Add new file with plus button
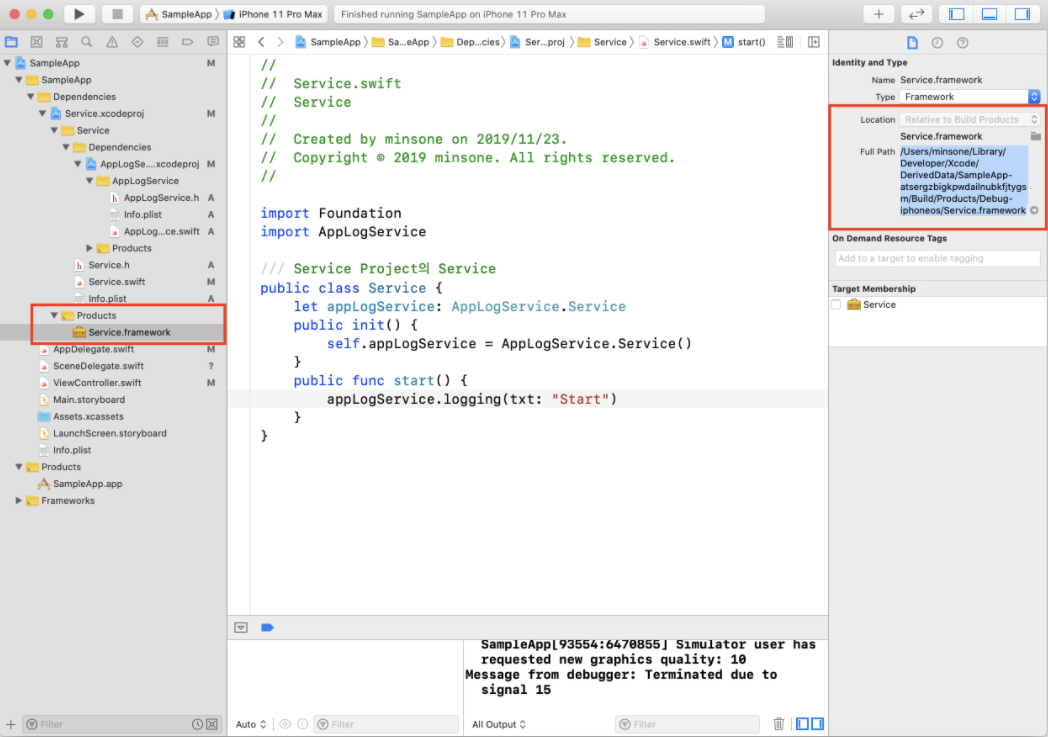This screenshot has width=1048, height=737. pyautogui.click(x=11, y=724)
